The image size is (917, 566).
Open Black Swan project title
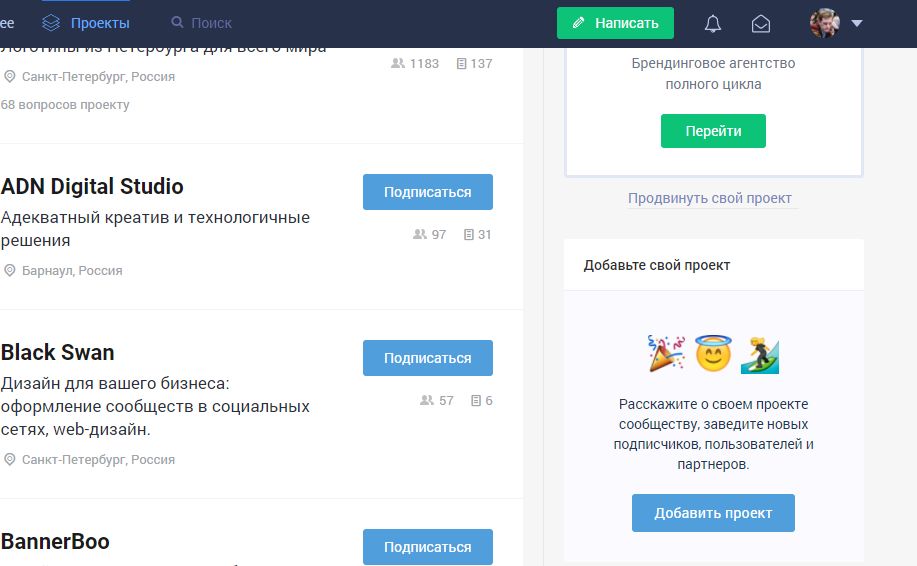[57, 353]
